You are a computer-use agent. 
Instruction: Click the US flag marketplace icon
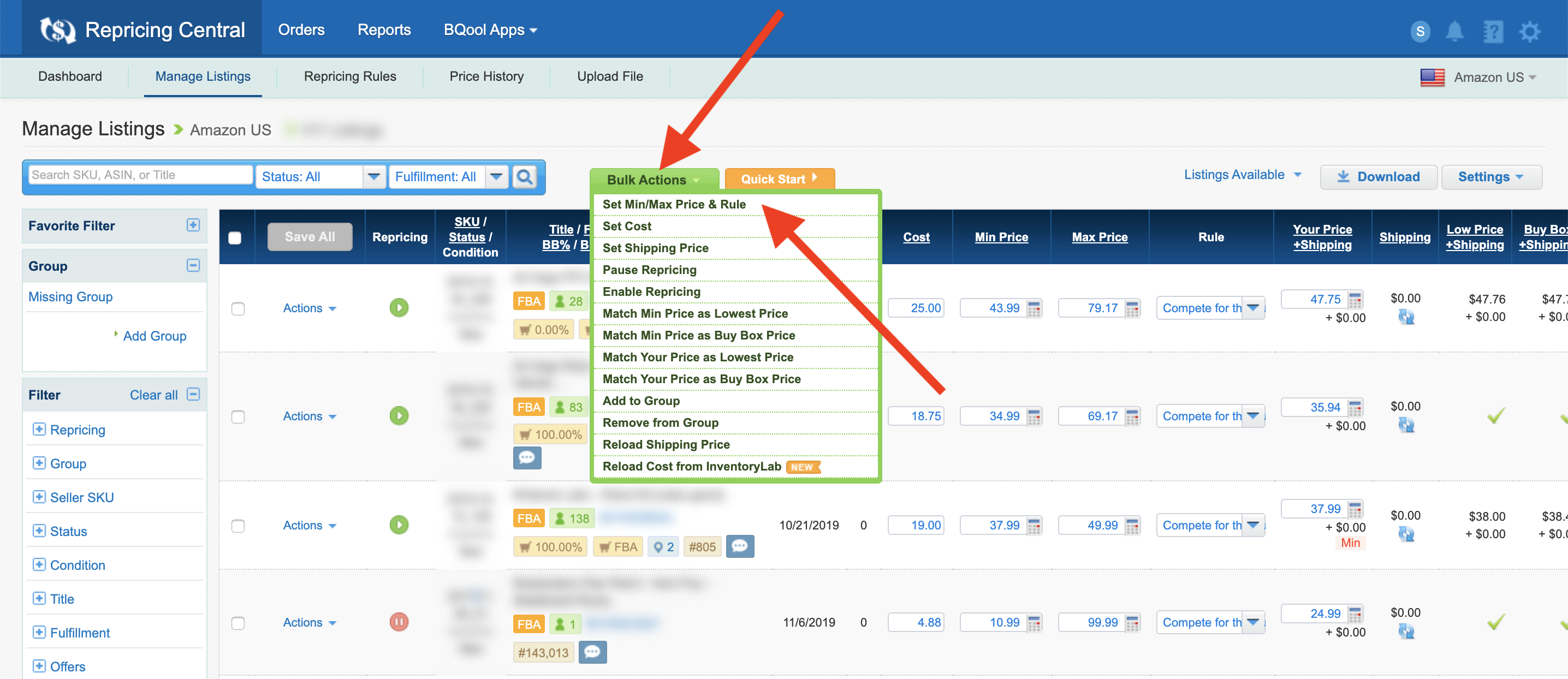[x=1432, y=78]
